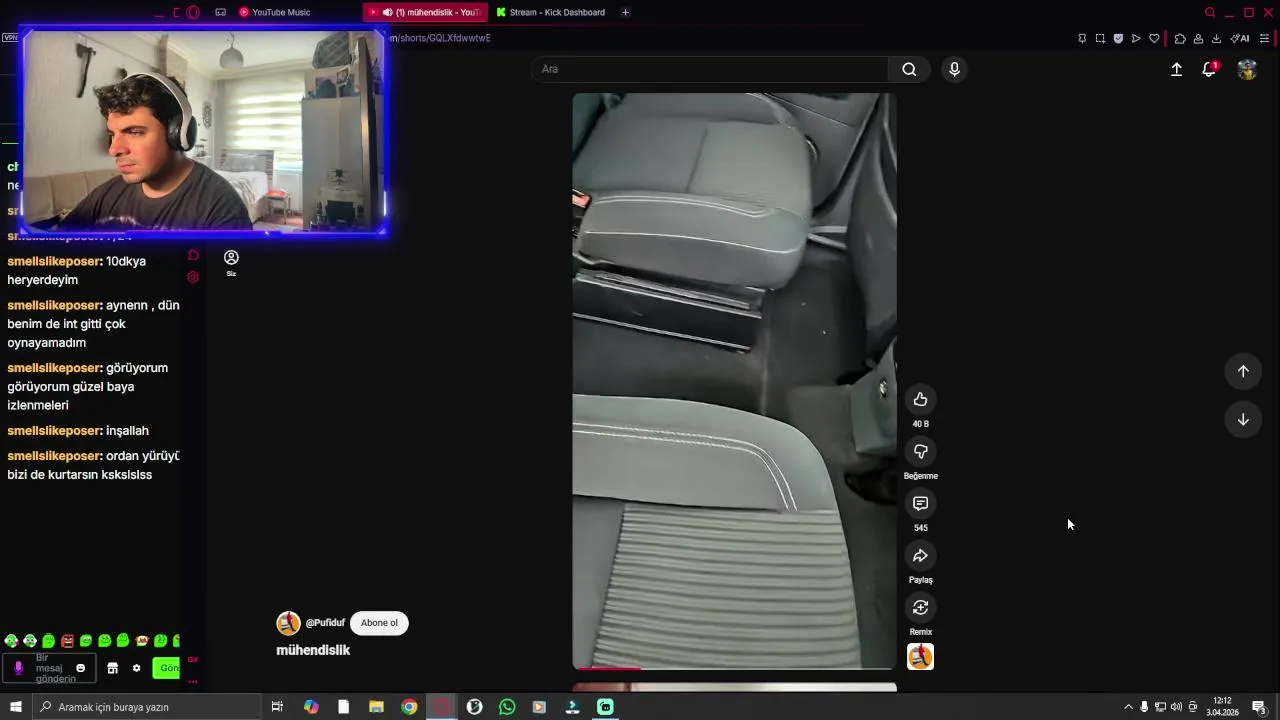Open browser downloads icon
1280x720 pixels.
point(1216,38)
